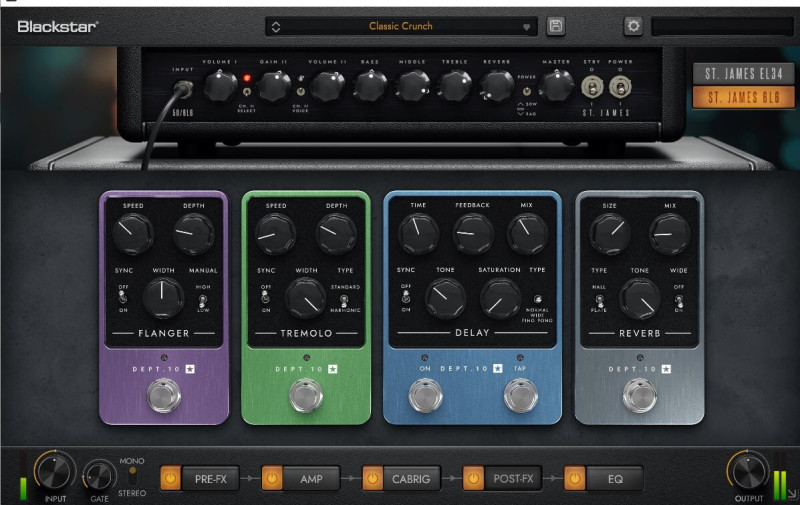Viewport: 800px width, 505px height.
Task: Save the current preset with the disk icon
Action: coord(556,26)
